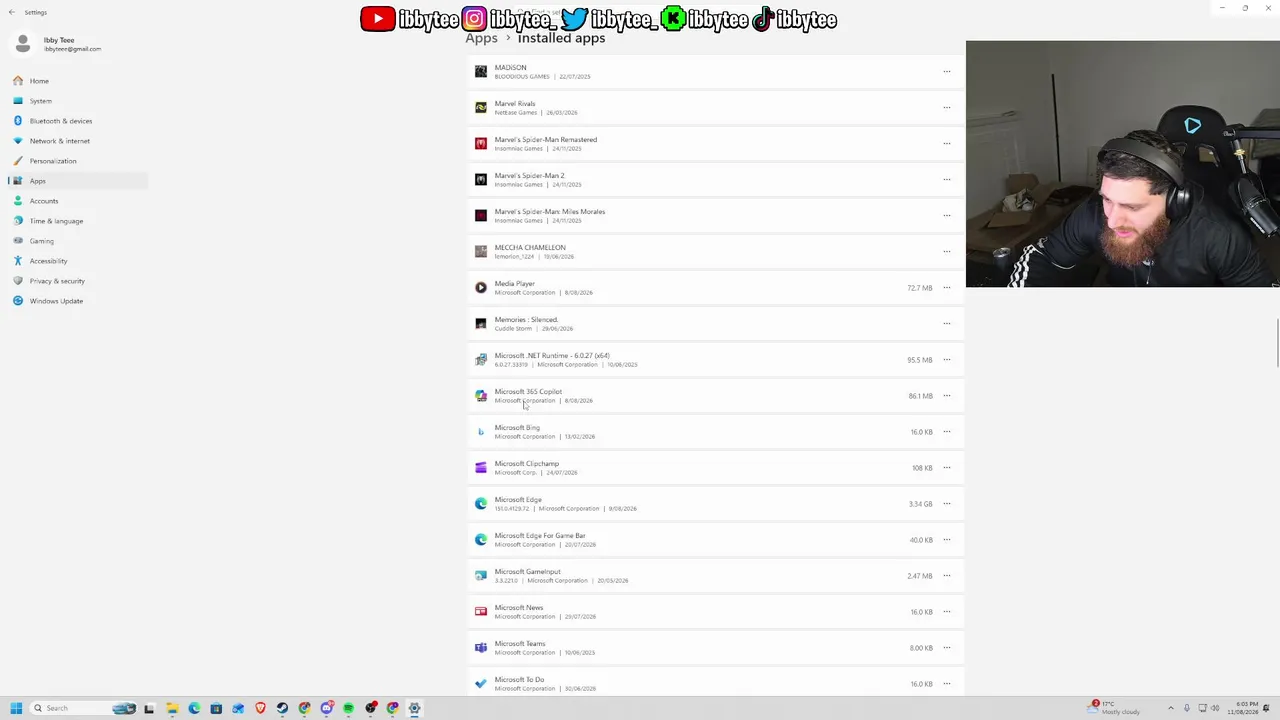Click the MECCHA CHAMELEON app name
Screen dimensions: 1280x720
(x=530, y=248)
